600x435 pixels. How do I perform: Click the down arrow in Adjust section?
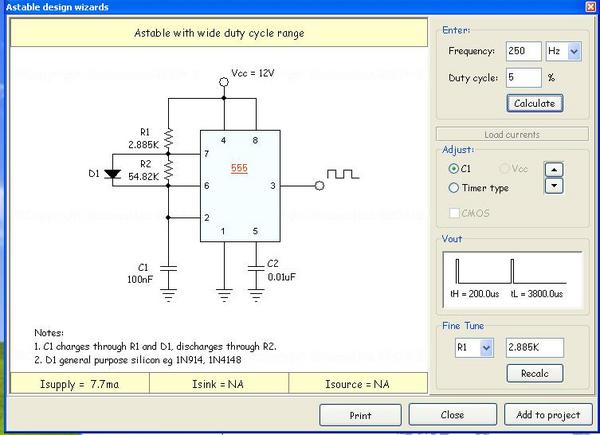pos(552,185)
